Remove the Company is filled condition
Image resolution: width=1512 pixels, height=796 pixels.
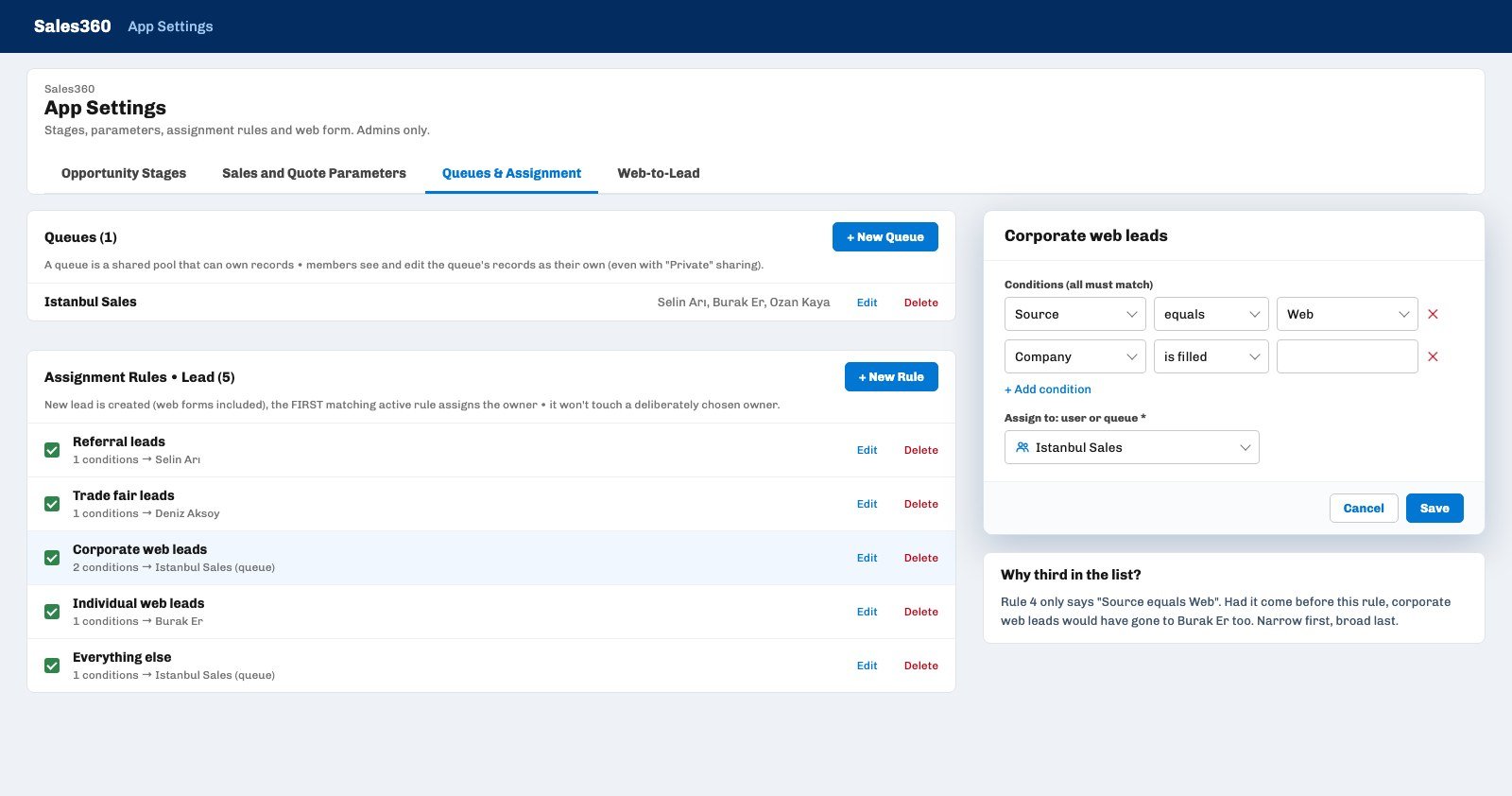coord(1433,356)
